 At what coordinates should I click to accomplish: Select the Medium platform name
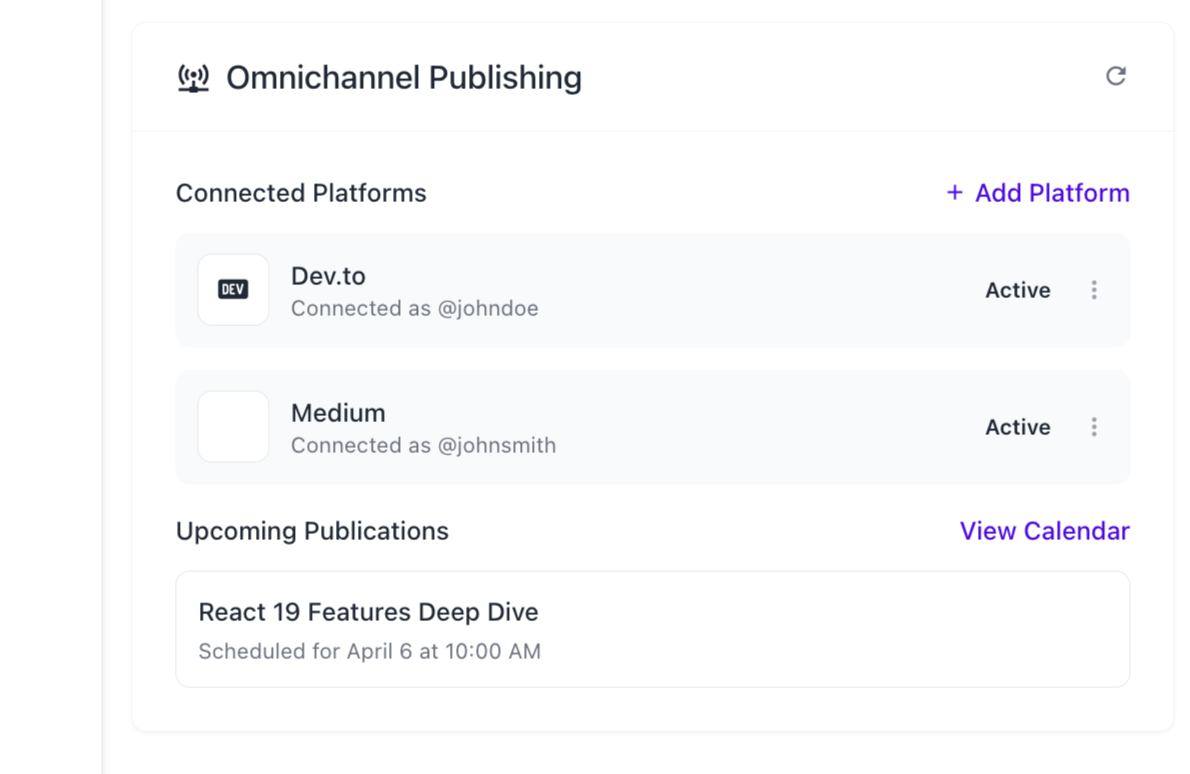click(338, 413)
